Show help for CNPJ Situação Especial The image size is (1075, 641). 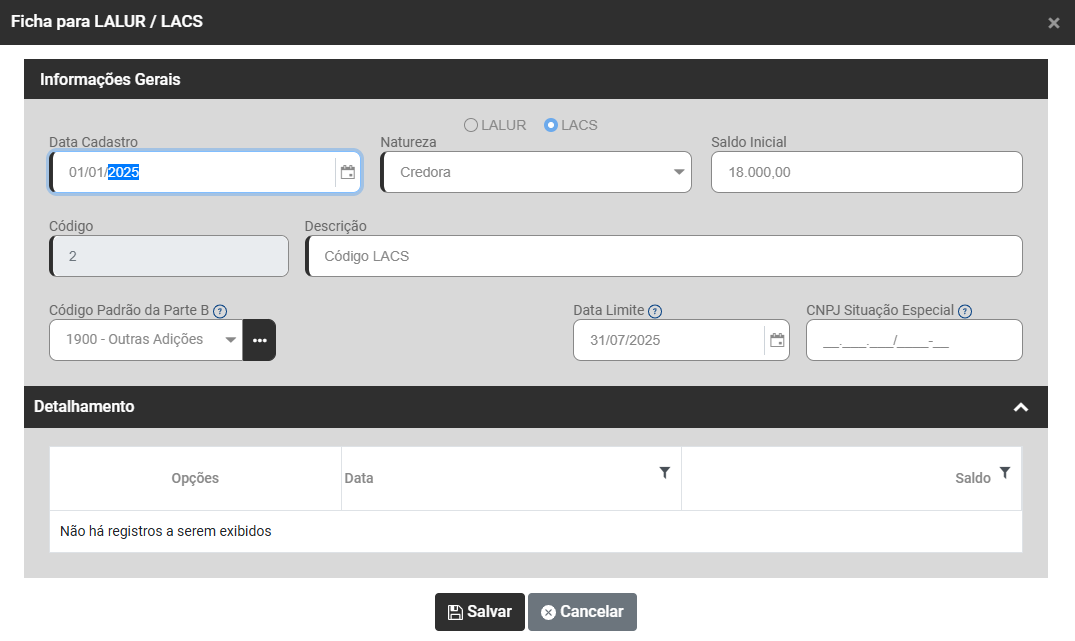(965, 311)
